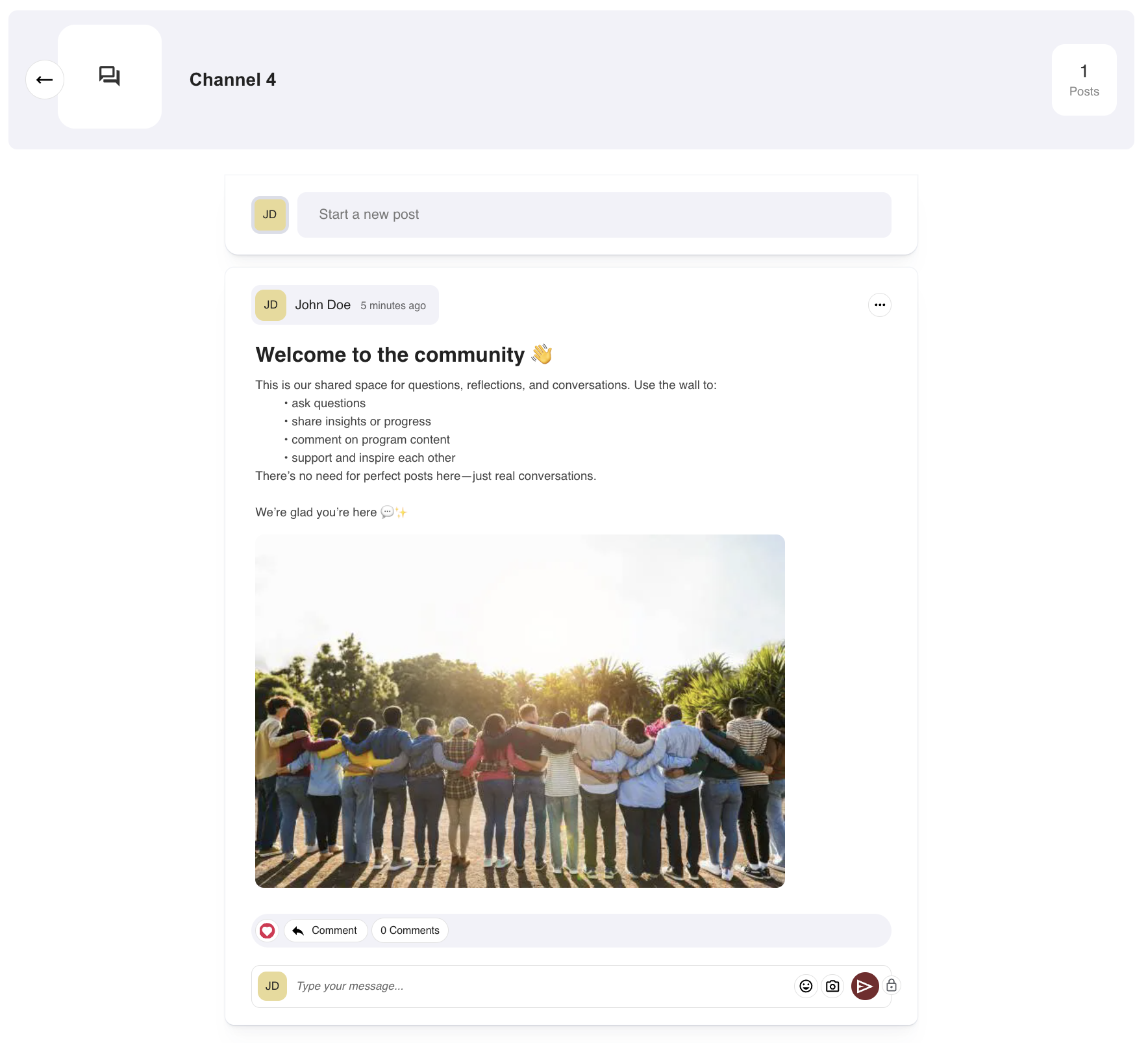Click the '5 minutes ago' timestamp
The width and height of the screenshot is (1148, 1043).
click(393, 305)
